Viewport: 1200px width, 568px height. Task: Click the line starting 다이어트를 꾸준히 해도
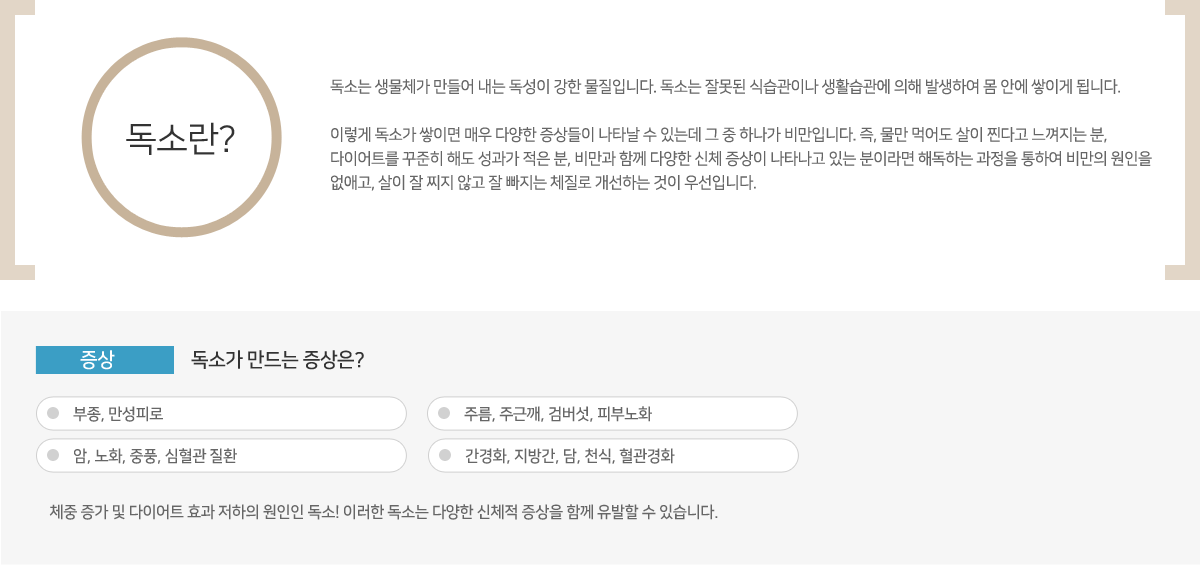pyautogui.click(x=741, y=159)
